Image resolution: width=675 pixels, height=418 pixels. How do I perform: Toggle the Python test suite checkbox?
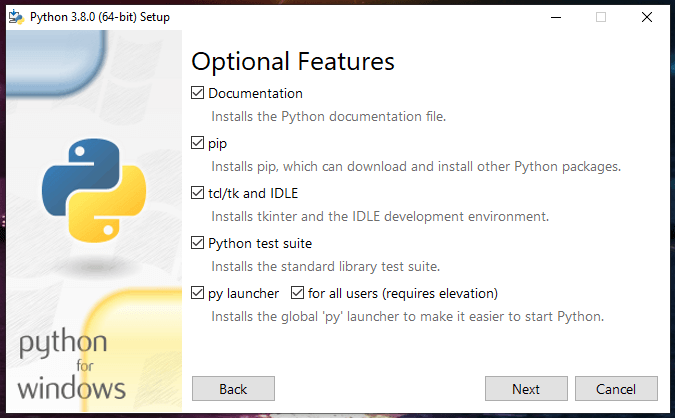pyautogui.click(x=197, y=243)
